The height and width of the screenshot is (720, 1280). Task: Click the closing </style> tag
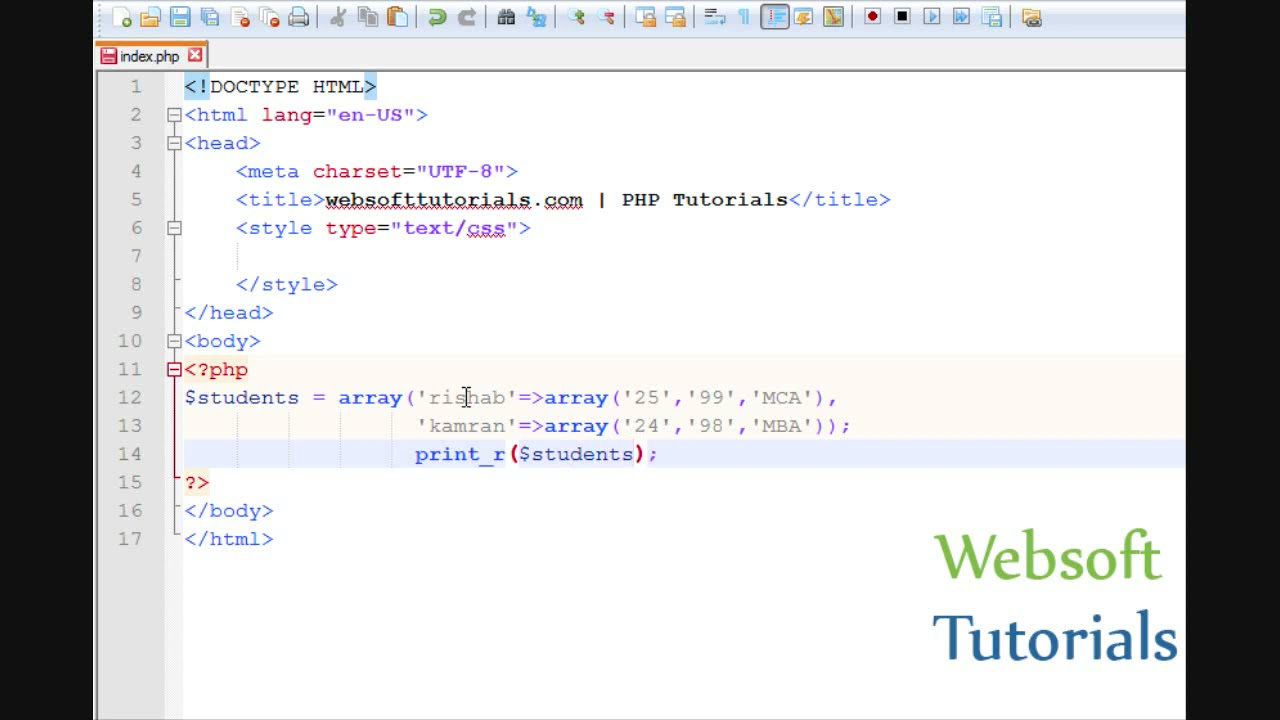(287, 284)
